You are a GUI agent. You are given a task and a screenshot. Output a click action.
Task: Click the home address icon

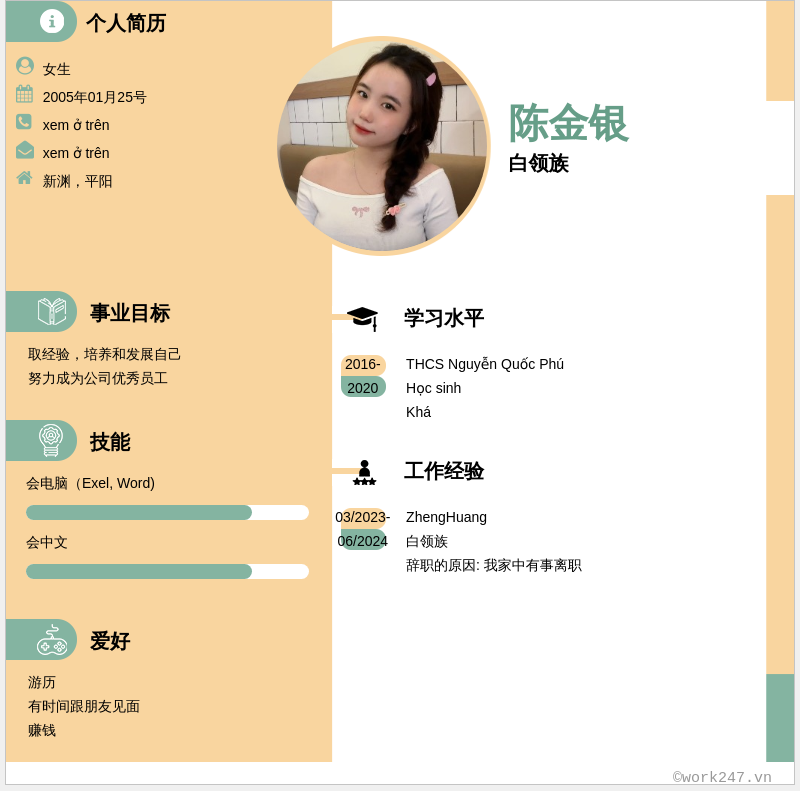25,178
